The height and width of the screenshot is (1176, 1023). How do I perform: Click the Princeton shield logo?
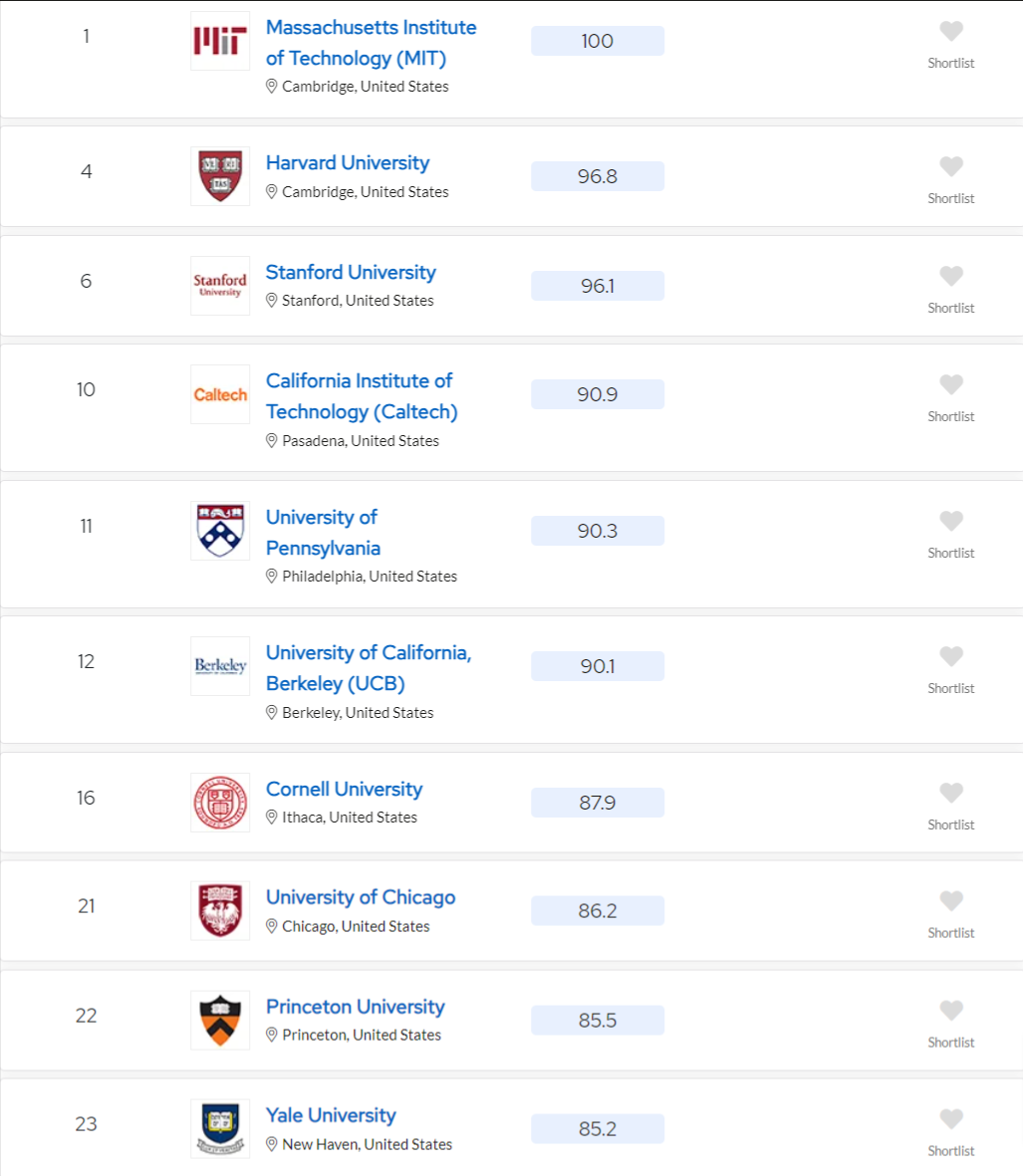(x=220, y=1020)
